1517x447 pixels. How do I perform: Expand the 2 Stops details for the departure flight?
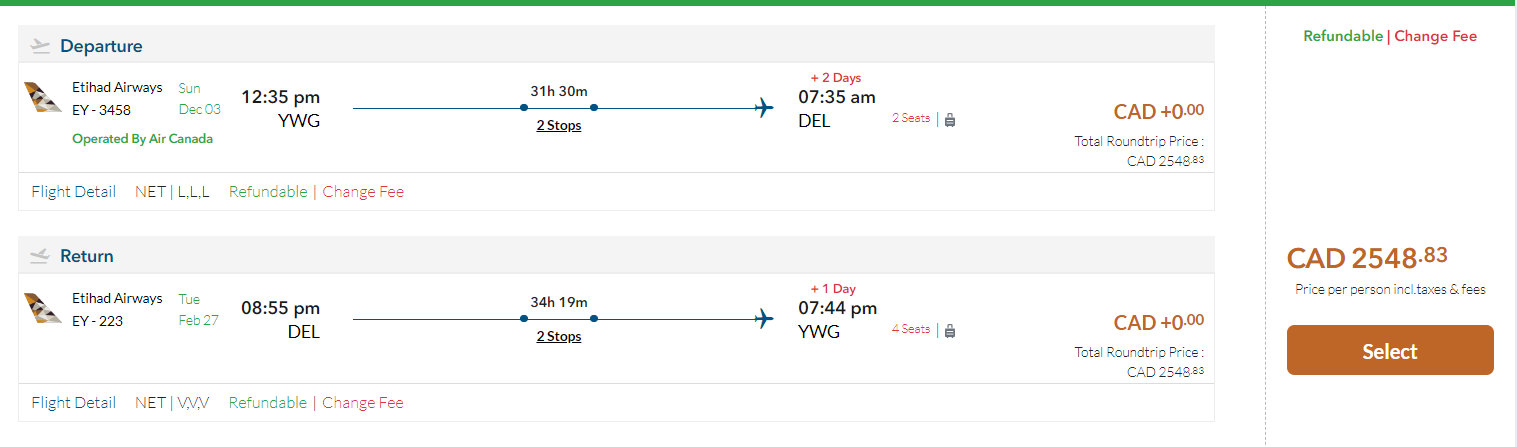[559, 126]
